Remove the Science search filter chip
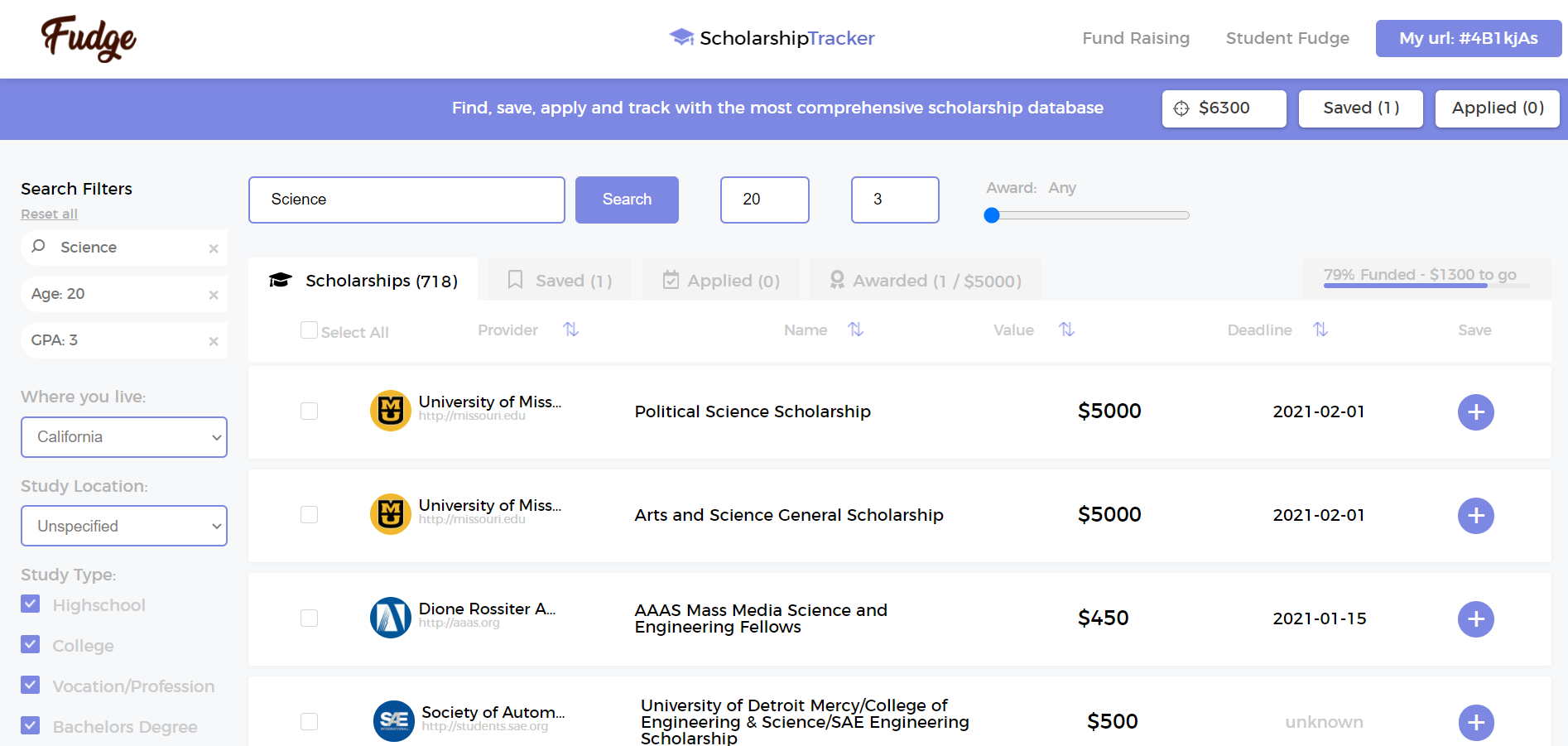The height and width of the screenshot is (746, 1568). point(214,248)
